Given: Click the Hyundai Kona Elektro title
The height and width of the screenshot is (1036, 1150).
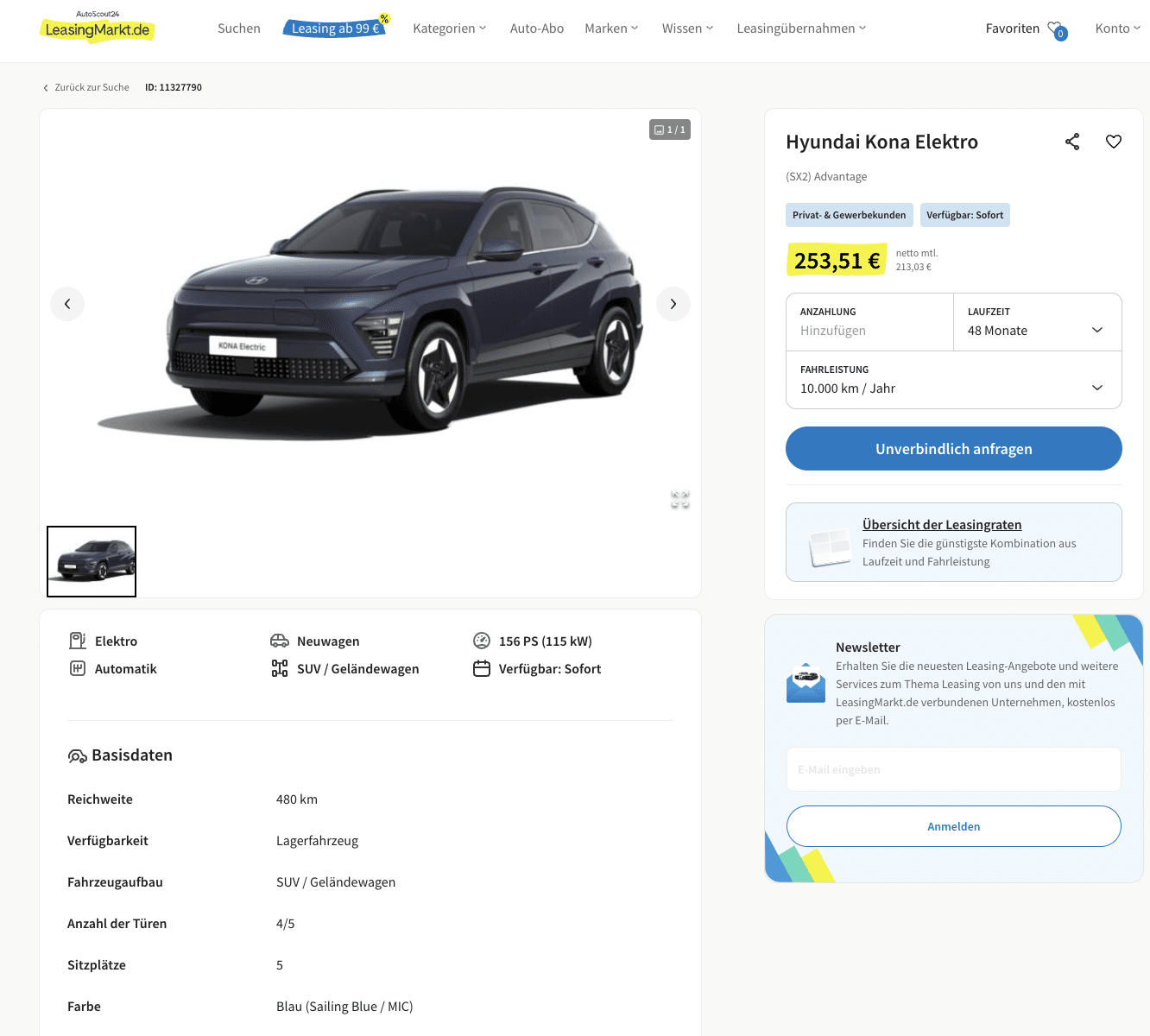Looking at the screenshot, I should pyautogui.click(x=881, y=142).
